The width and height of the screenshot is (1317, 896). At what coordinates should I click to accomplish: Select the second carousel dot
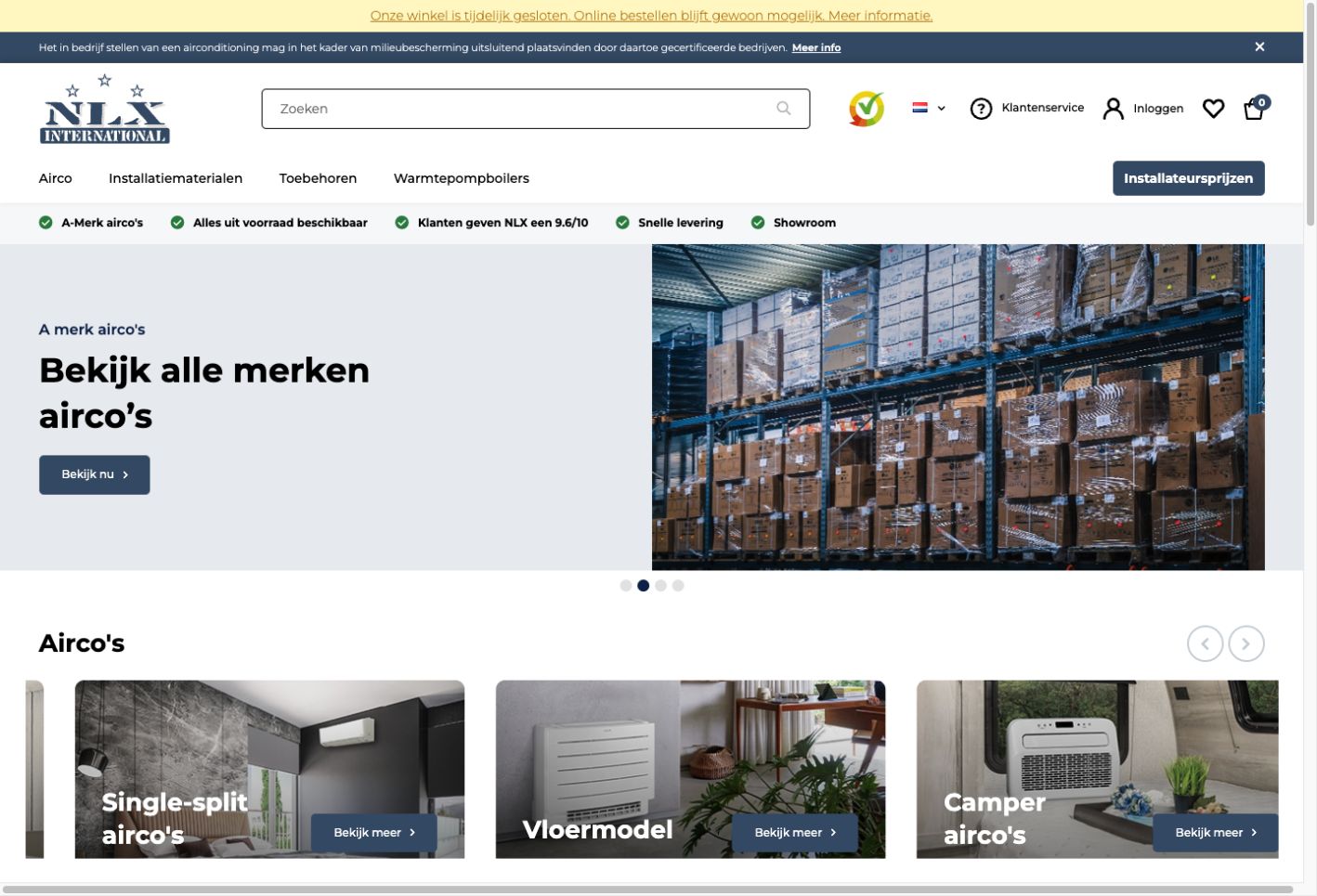[x=643, y=586]
